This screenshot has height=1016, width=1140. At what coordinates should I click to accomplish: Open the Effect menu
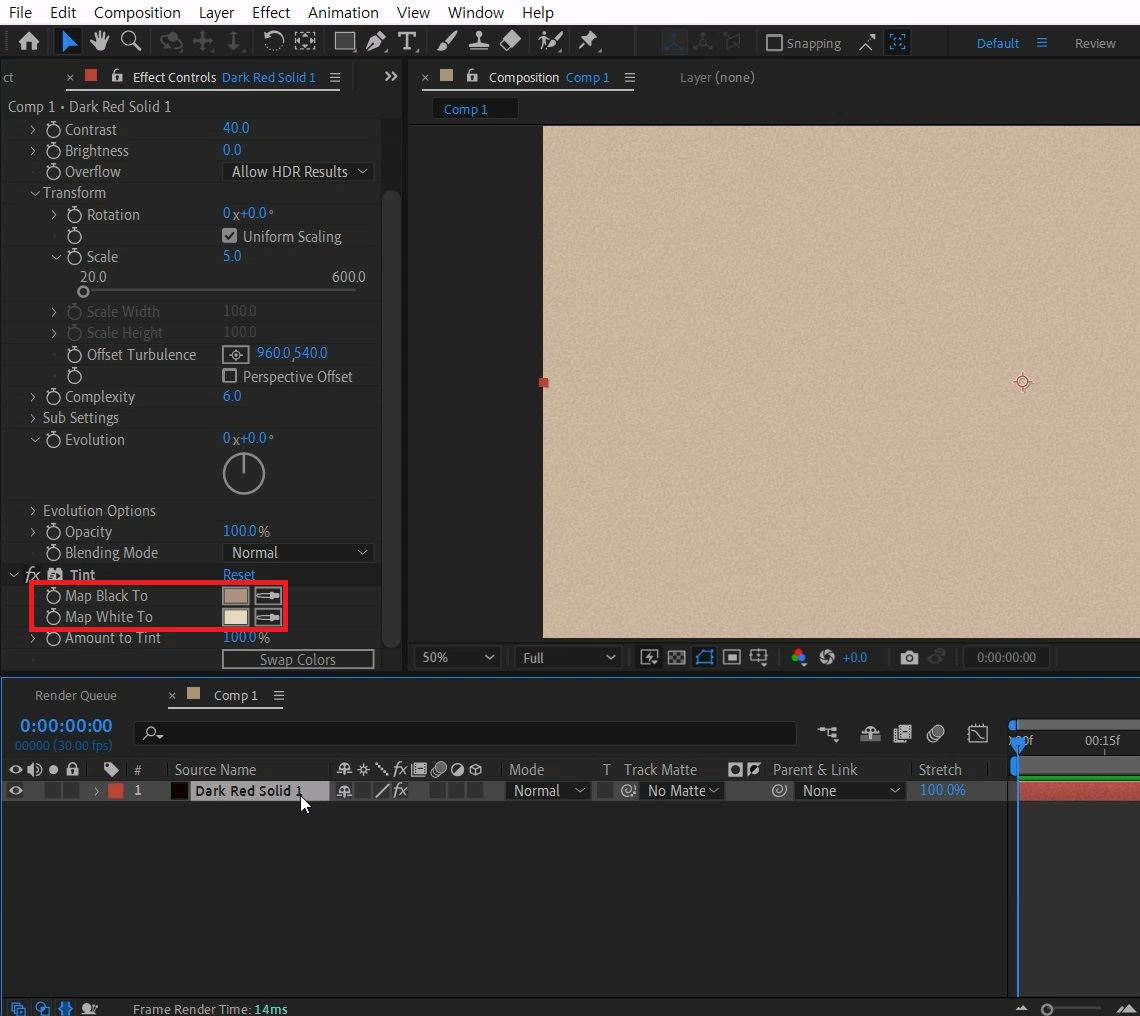[270, 12]
